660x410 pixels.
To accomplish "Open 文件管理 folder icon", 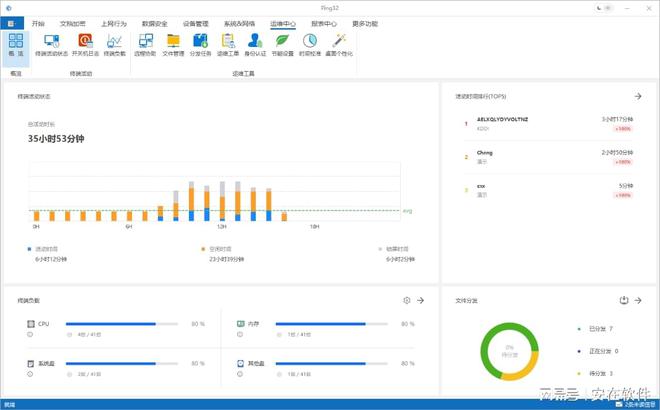I will coord(173,44).
